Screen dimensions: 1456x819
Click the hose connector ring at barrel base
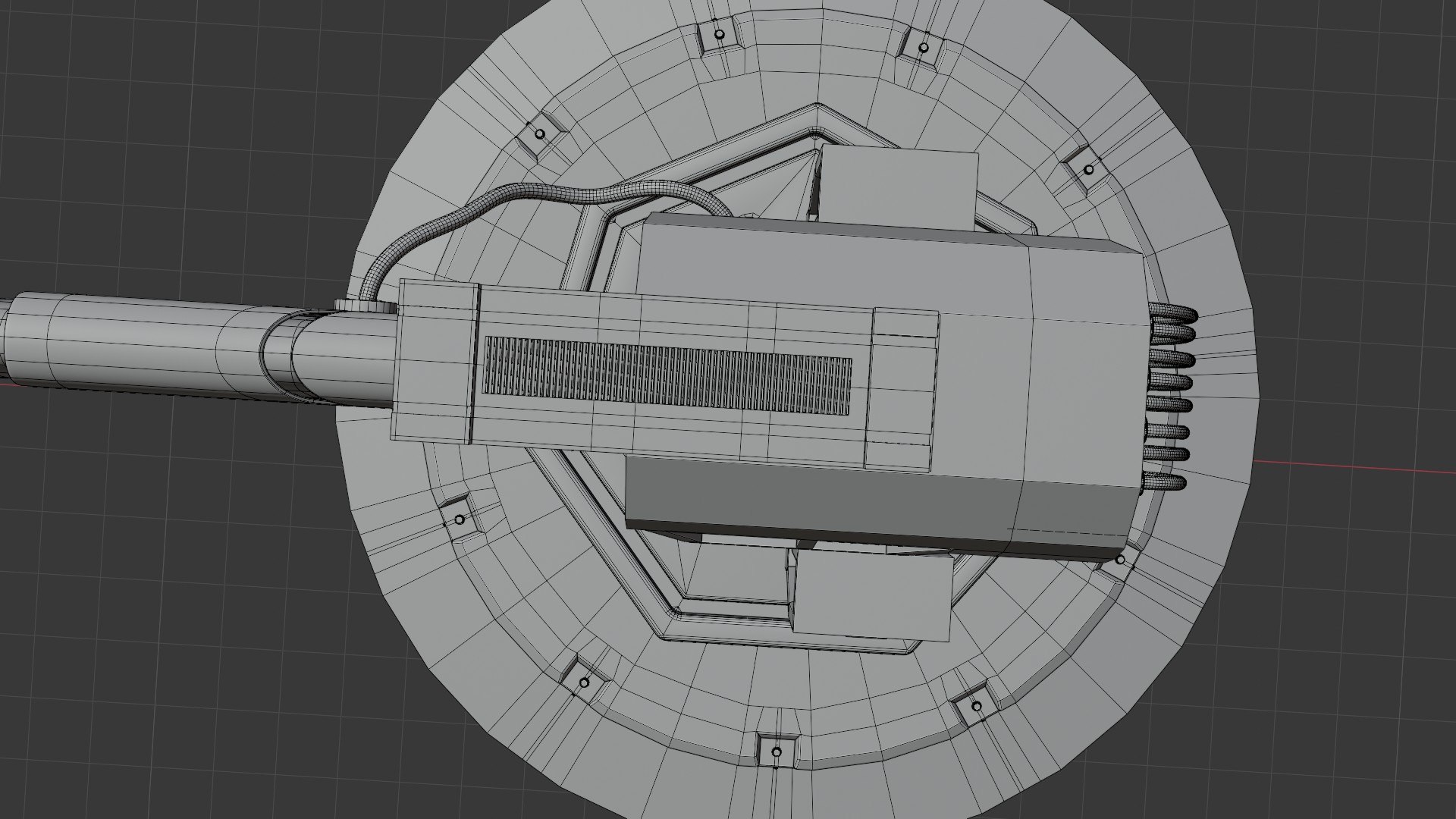(x=364, y=306)
